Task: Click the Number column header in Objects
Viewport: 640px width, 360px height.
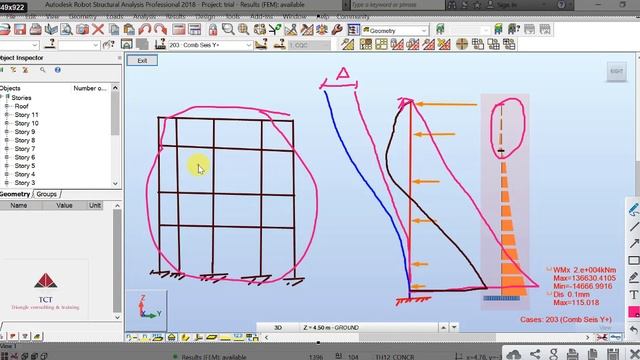Action: [90, 88]
